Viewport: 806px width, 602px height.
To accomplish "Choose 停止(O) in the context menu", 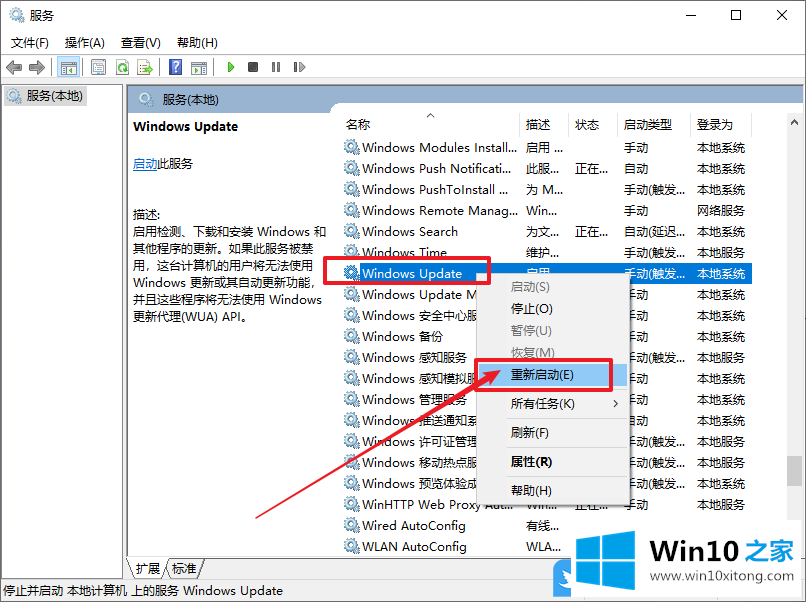I will point(553,309).
